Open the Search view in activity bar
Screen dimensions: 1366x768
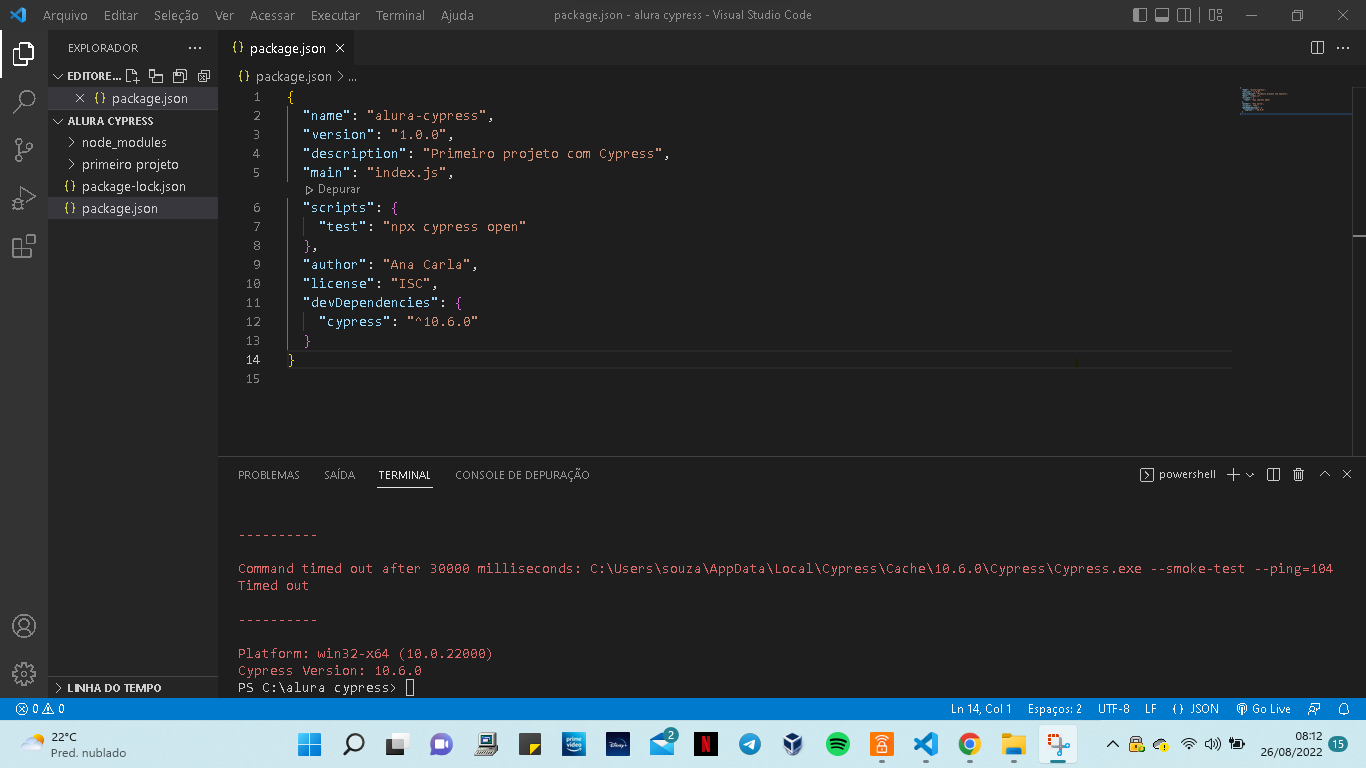pos(24,102)
